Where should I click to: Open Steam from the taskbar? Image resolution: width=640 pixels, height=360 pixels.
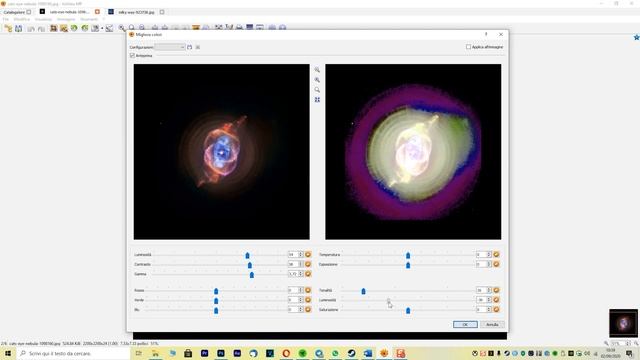351,353
